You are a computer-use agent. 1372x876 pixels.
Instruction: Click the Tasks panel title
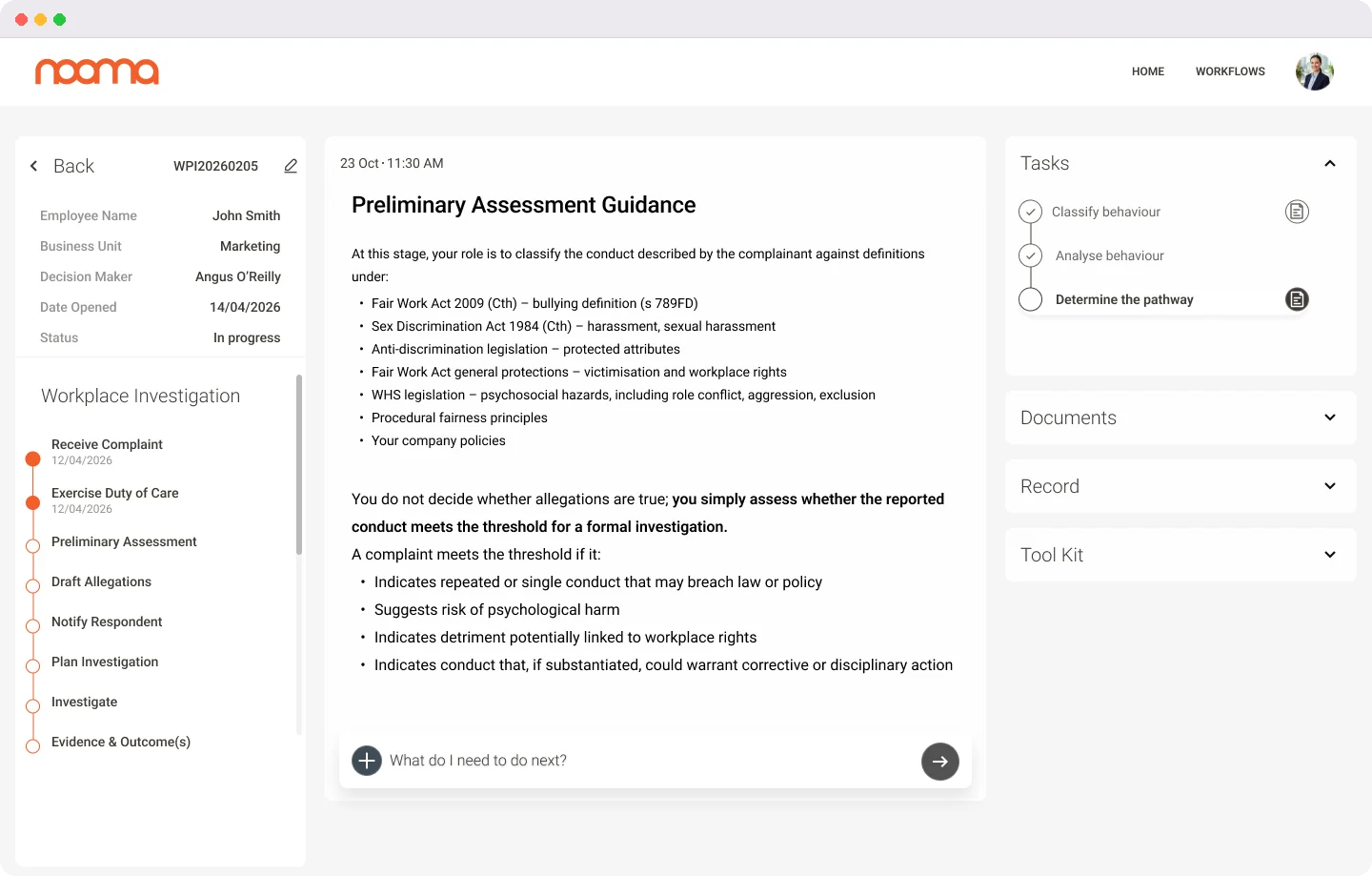tap(1044, 164)
